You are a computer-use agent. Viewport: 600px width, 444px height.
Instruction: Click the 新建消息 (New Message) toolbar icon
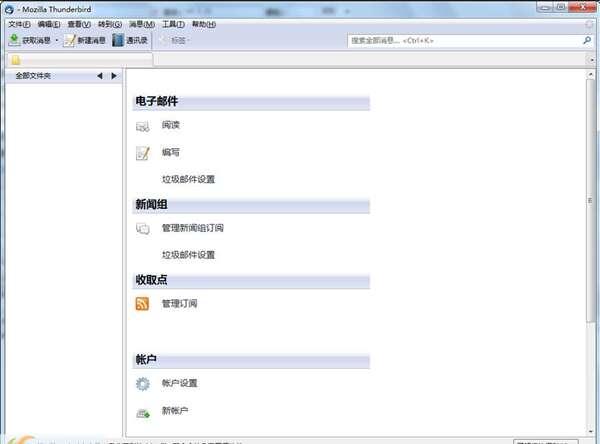click(69, 40)
